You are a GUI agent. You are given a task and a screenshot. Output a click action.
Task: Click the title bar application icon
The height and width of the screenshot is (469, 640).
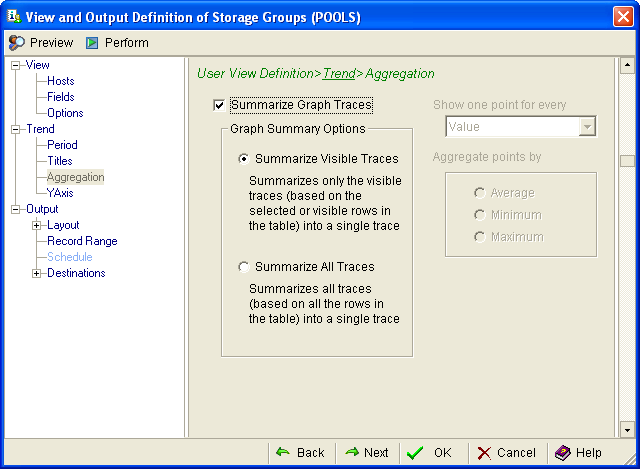13,17
